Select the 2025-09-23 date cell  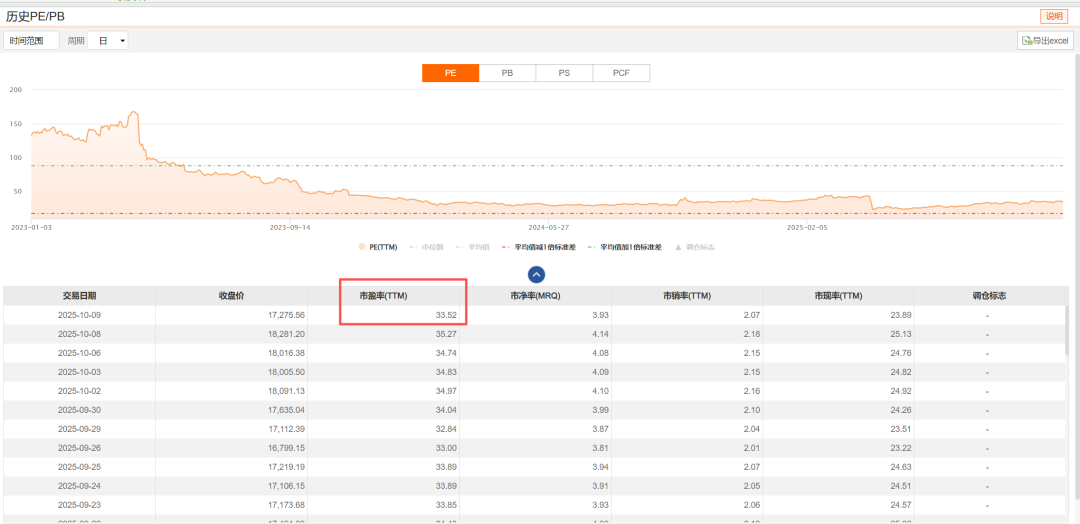[79, 505]
